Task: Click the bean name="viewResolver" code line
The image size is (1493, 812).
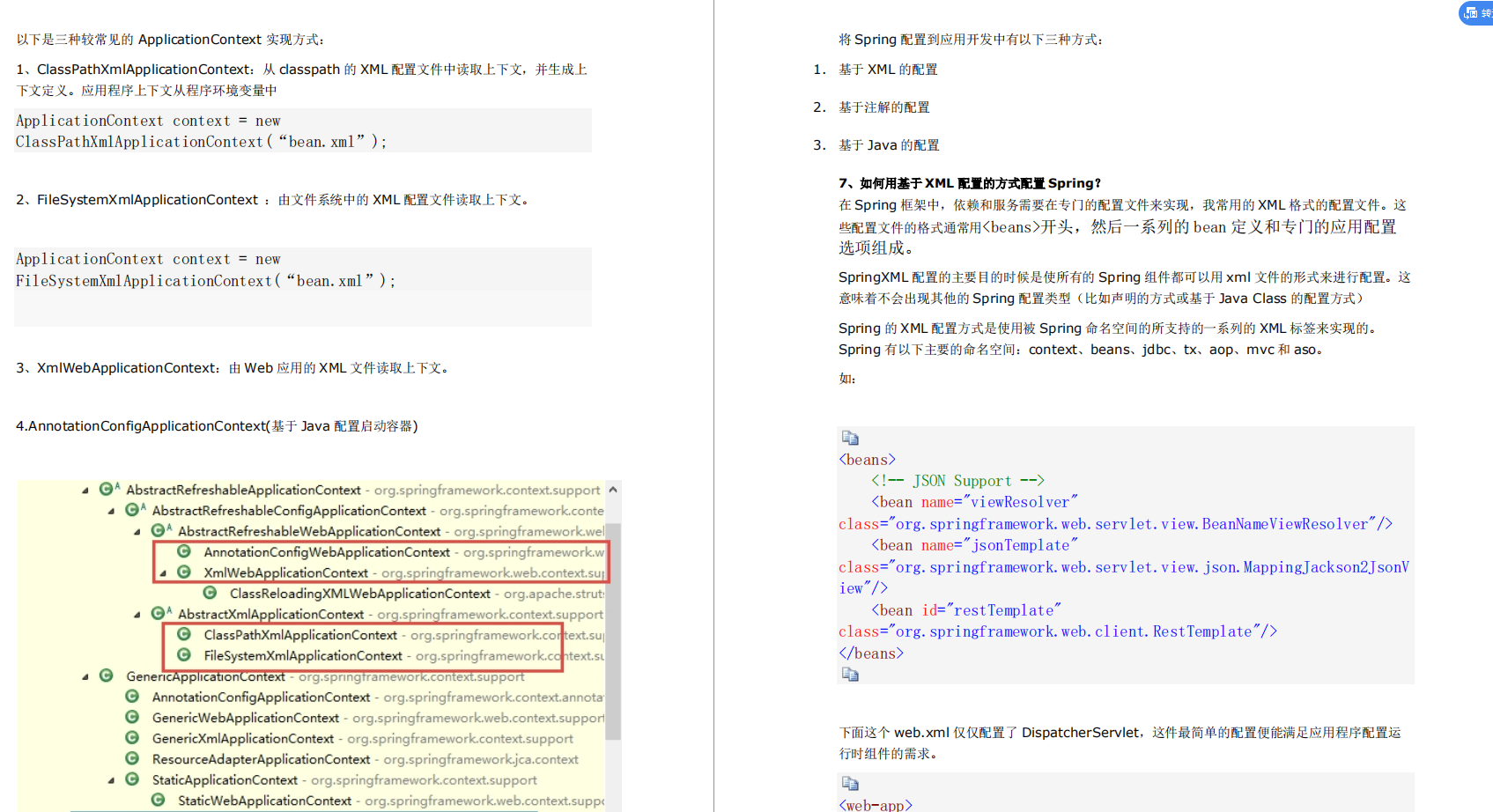Action: (974, 502)
